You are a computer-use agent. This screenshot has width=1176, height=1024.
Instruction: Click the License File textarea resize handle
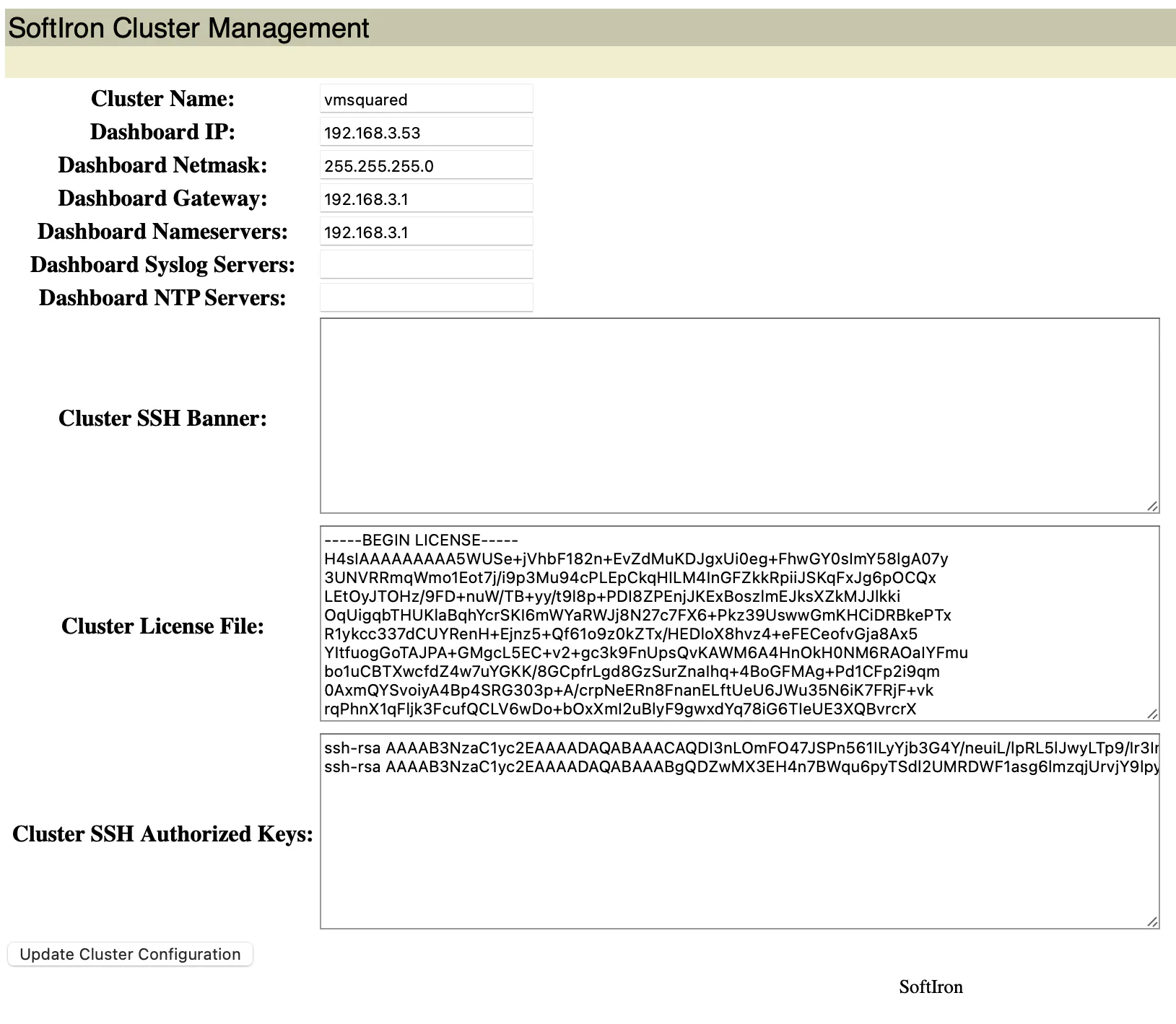[1152, 714]
